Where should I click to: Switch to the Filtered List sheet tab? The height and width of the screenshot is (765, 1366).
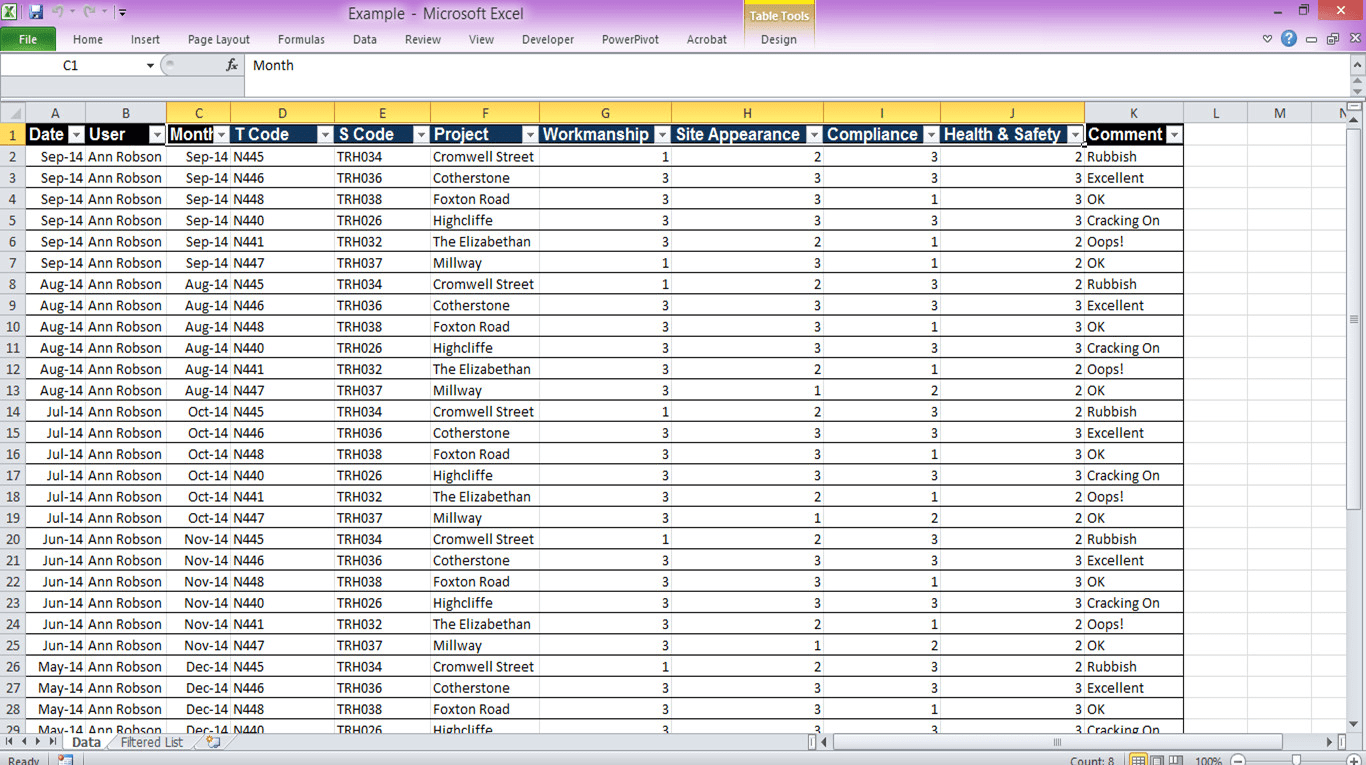(150, 742)
